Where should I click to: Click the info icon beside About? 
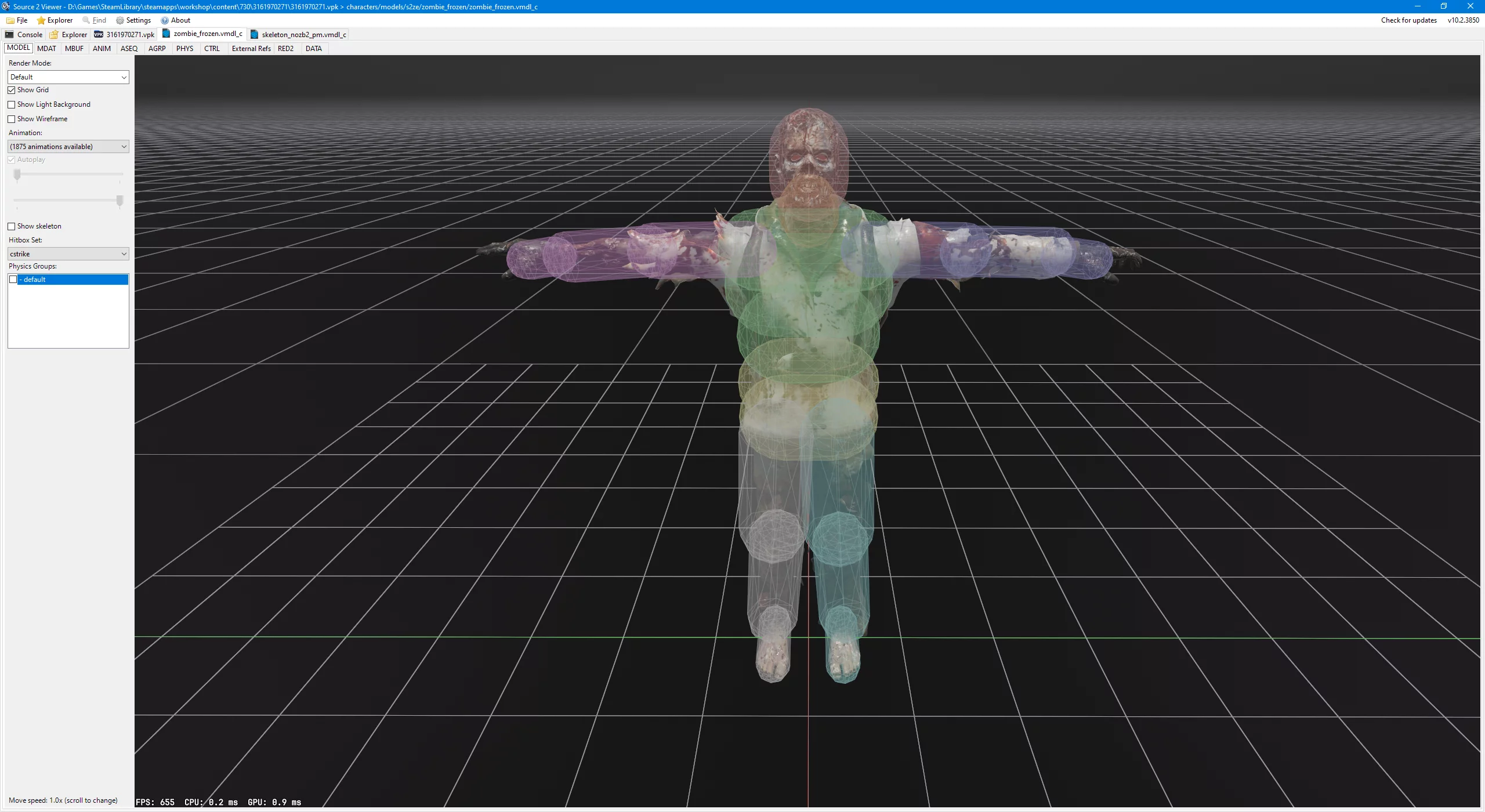165,20
